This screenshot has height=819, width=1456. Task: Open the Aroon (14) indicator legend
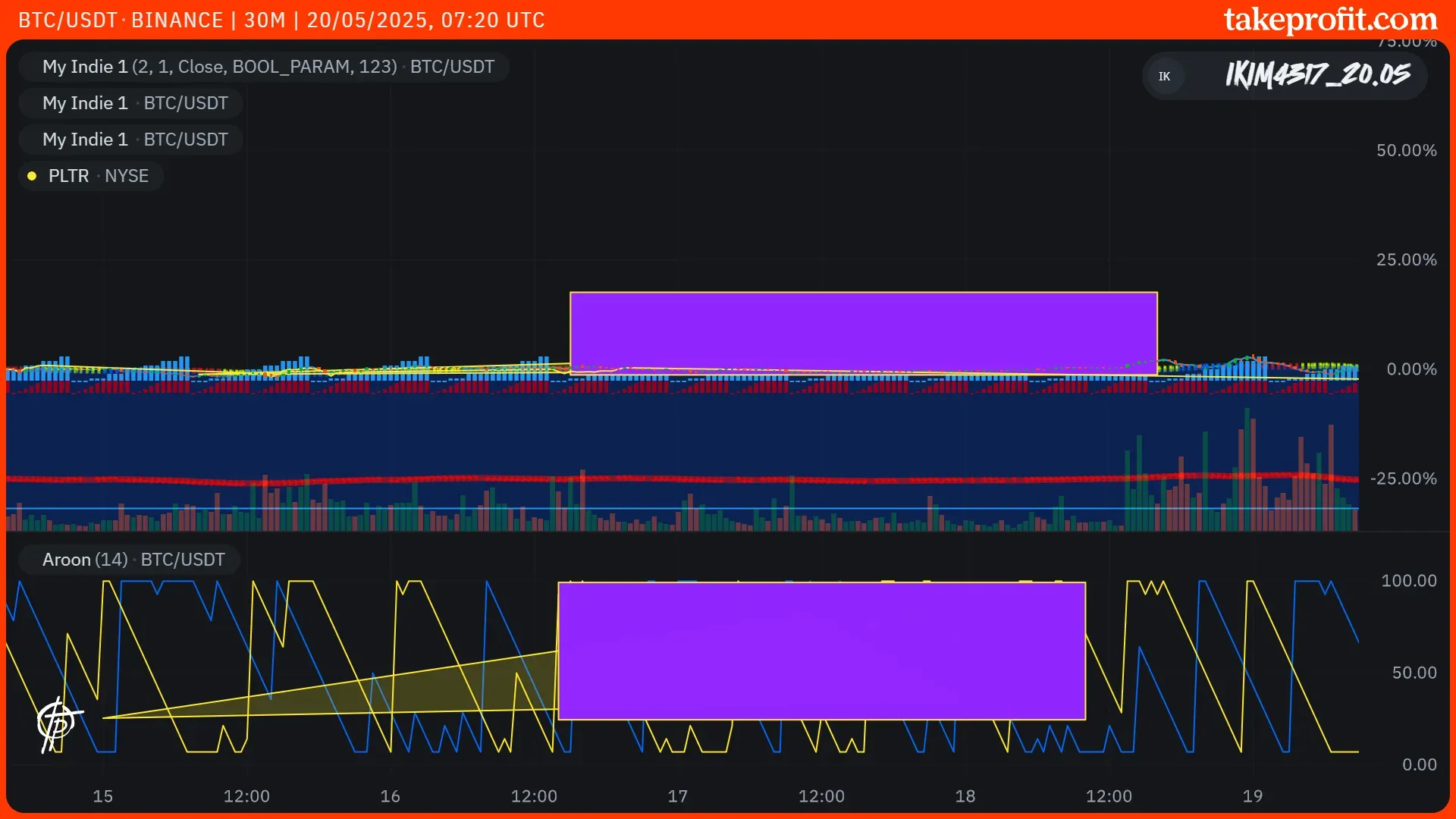(133, 560)
